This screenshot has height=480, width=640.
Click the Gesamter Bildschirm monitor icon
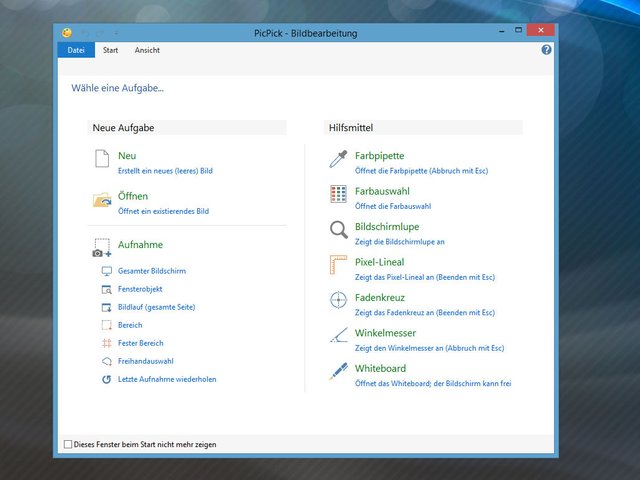[107, 271]
